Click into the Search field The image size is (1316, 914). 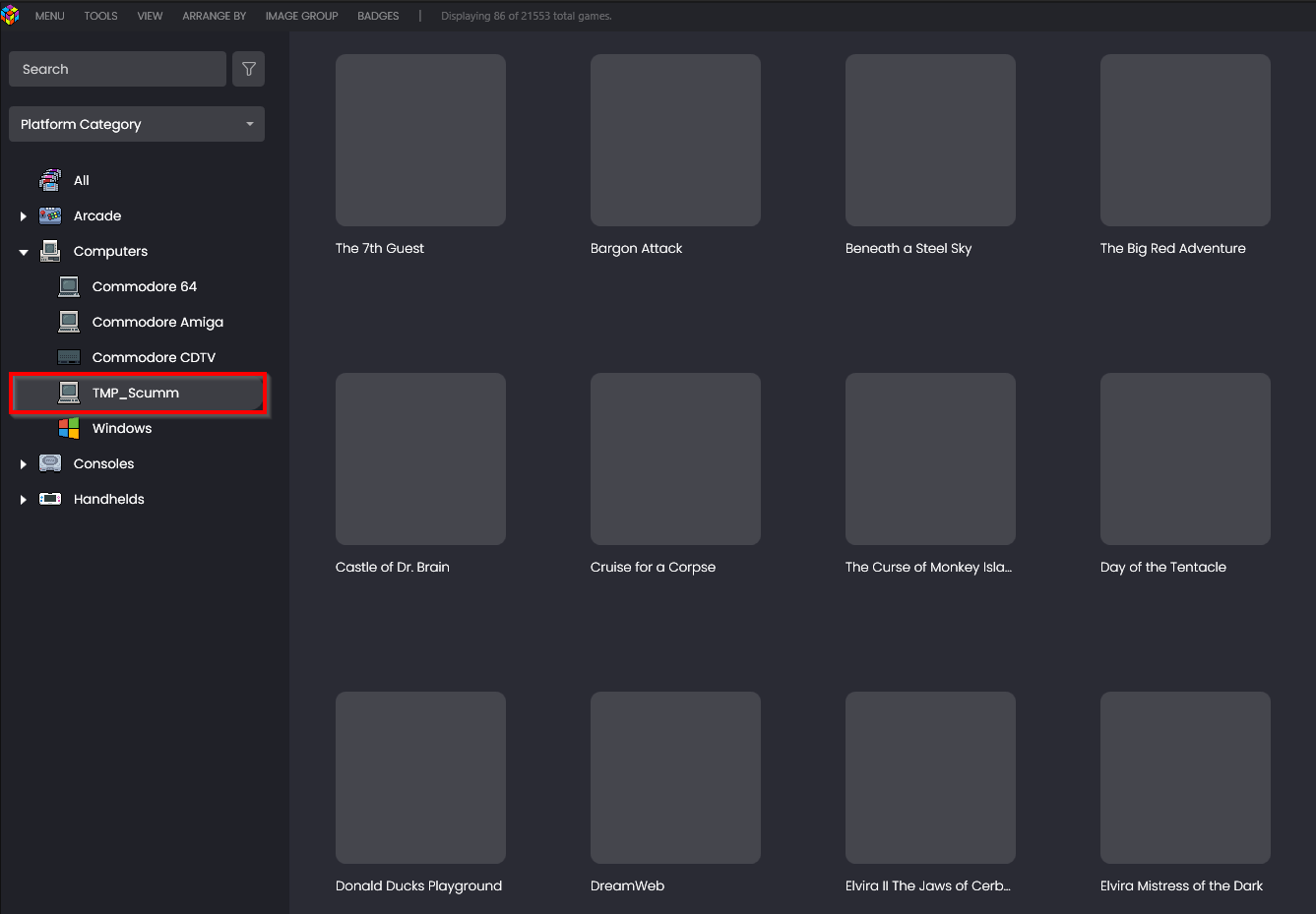pyautogui.click(x=117, y=69)
